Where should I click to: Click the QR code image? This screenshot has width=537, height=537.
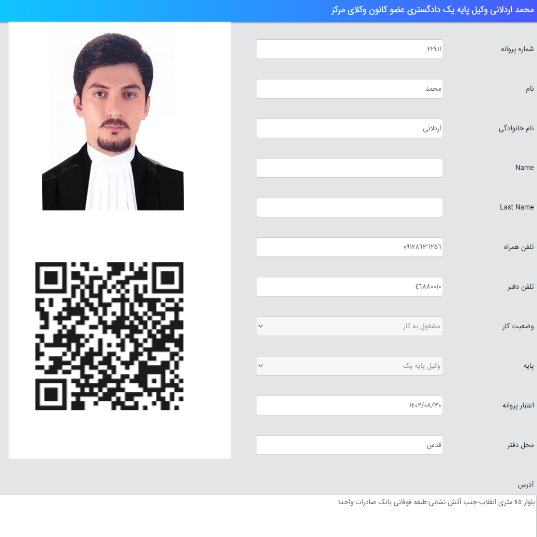tap(109, 336)
